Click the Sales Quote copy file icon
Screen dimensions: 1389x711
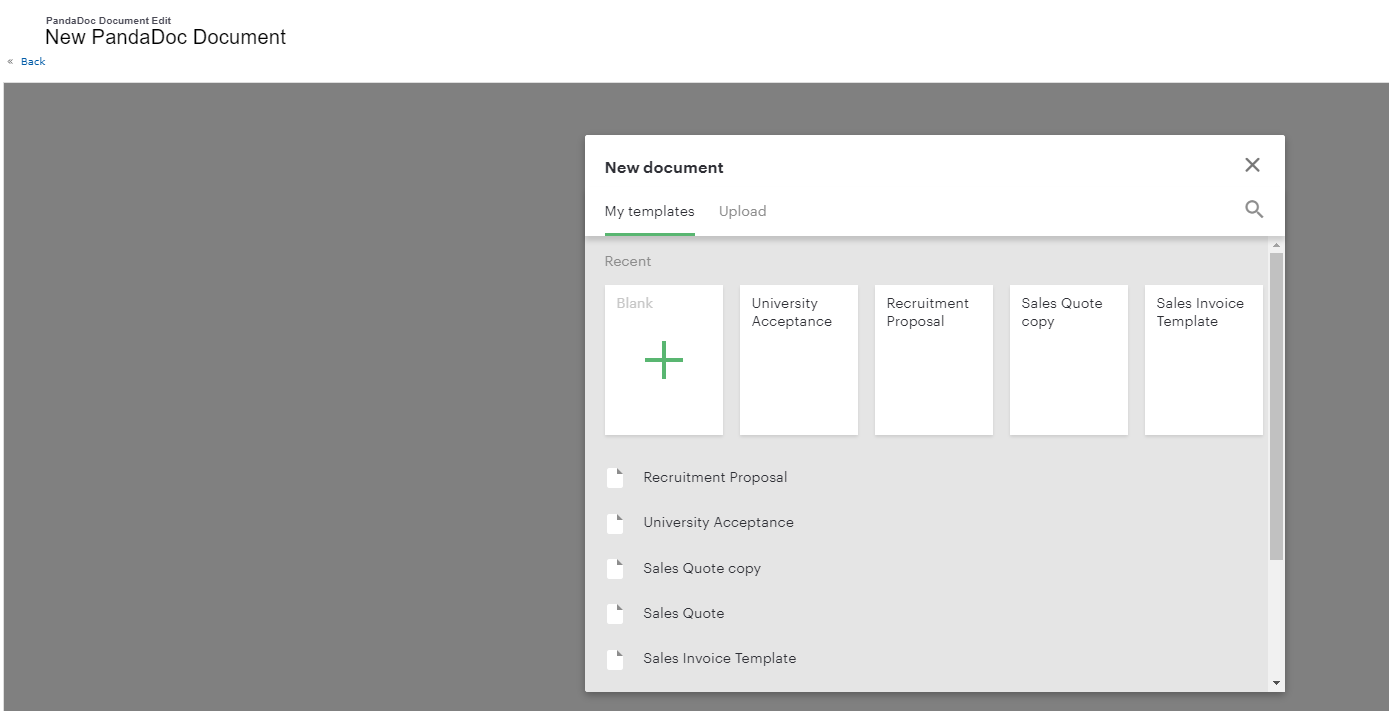615,569
